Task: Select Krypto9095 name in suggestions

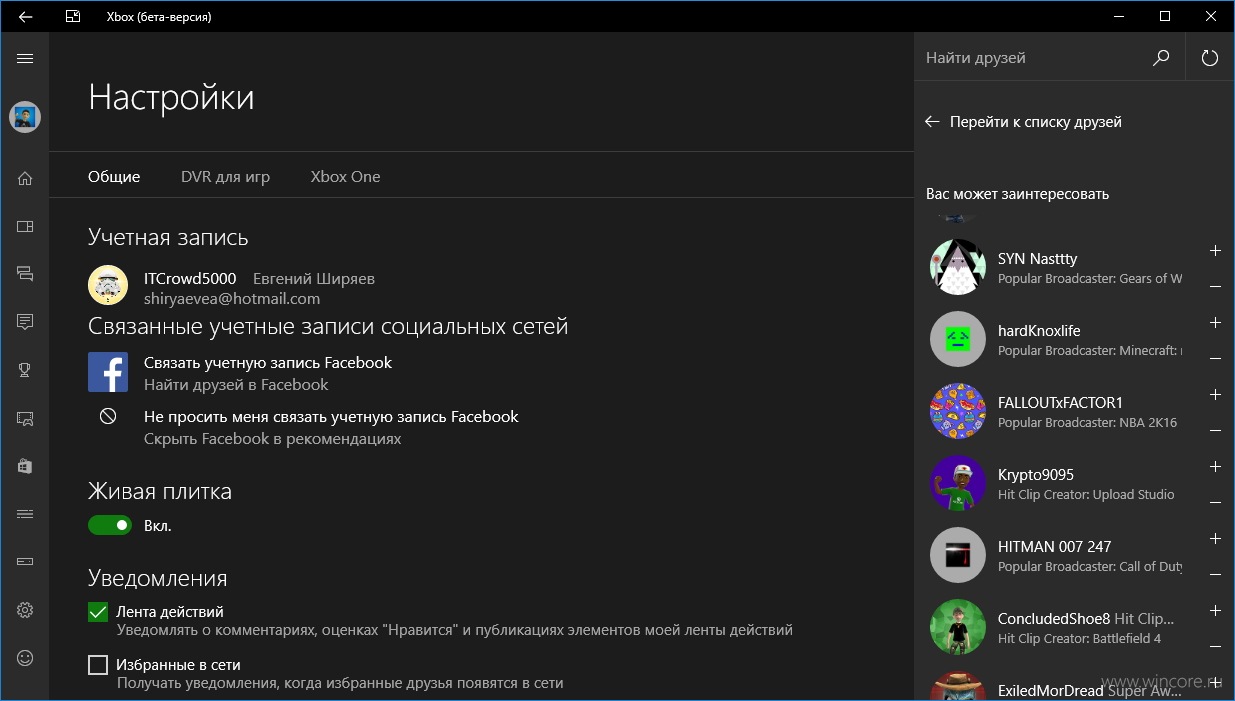Action: 1036,474
